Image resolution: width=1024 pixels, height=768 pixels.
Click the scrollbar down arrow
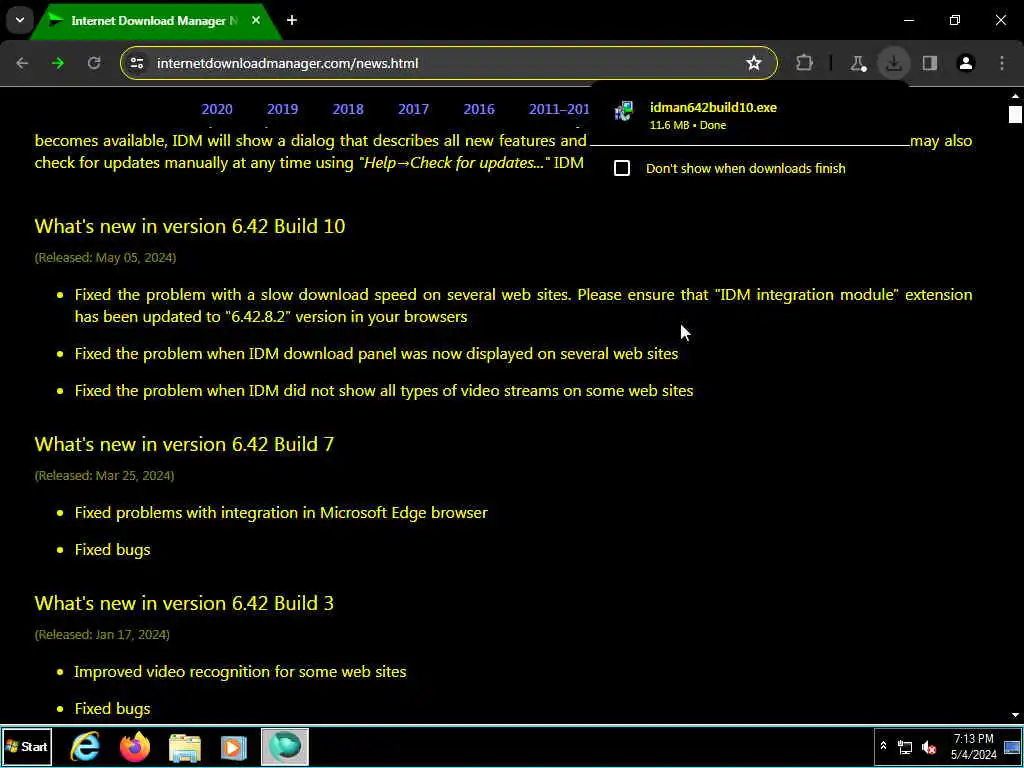pos(1015,715)
